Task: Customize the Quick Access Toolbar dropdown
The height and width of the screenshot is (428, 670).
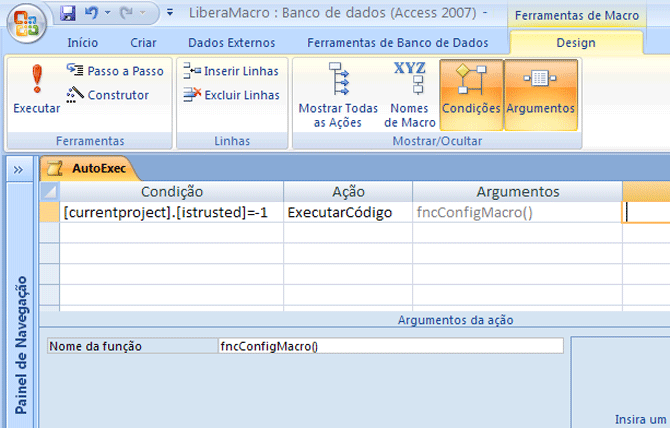Action: (170, 13)
